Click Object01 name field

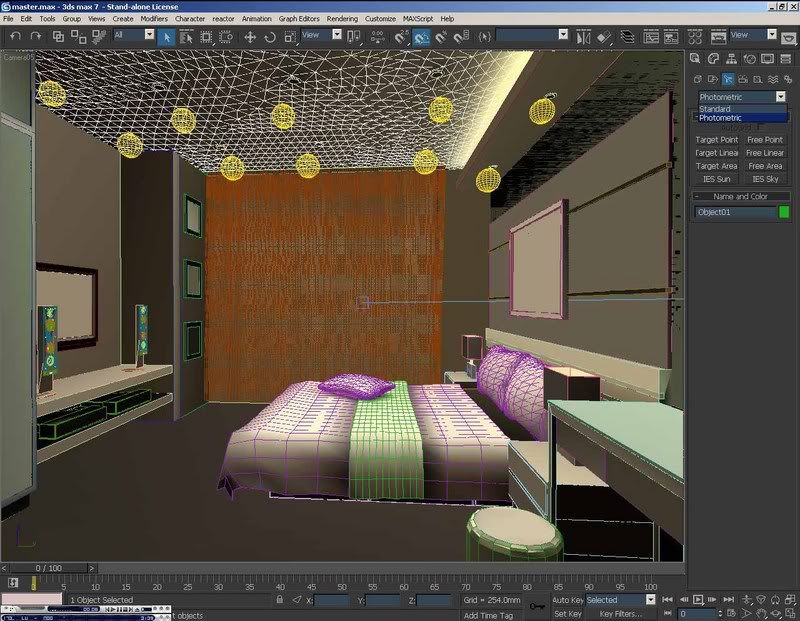point(735,212)
